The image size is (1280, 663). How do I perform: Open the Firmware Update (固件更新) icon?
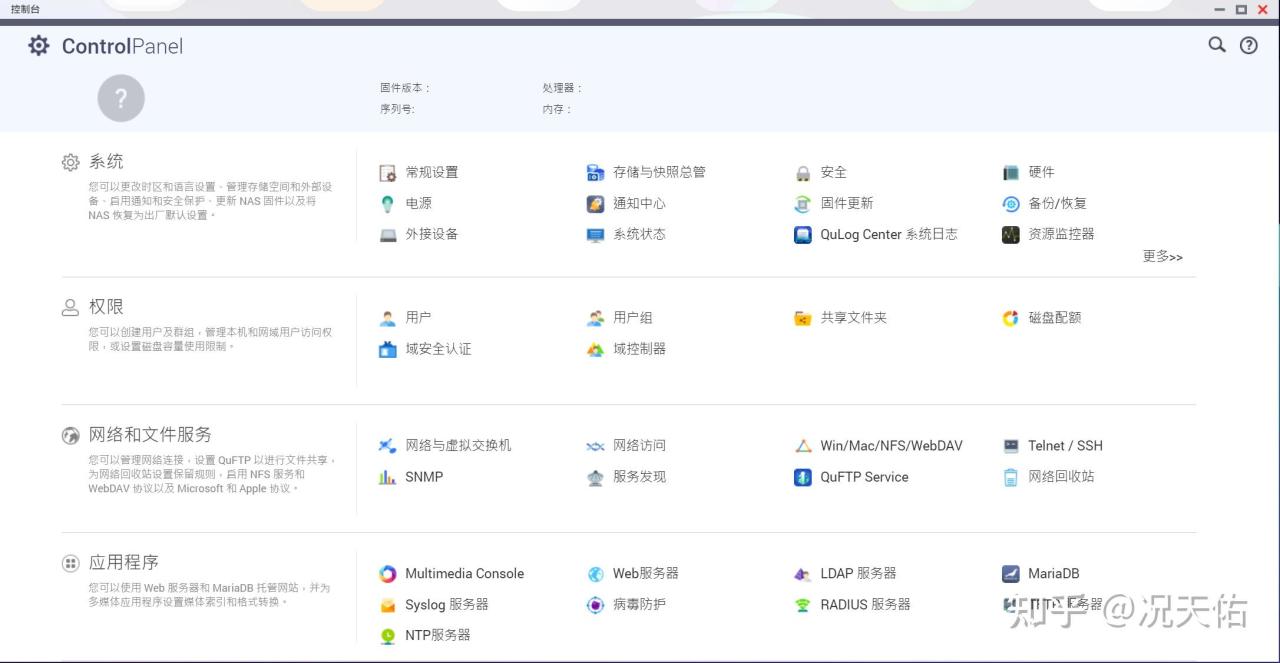tap(803, 204)
